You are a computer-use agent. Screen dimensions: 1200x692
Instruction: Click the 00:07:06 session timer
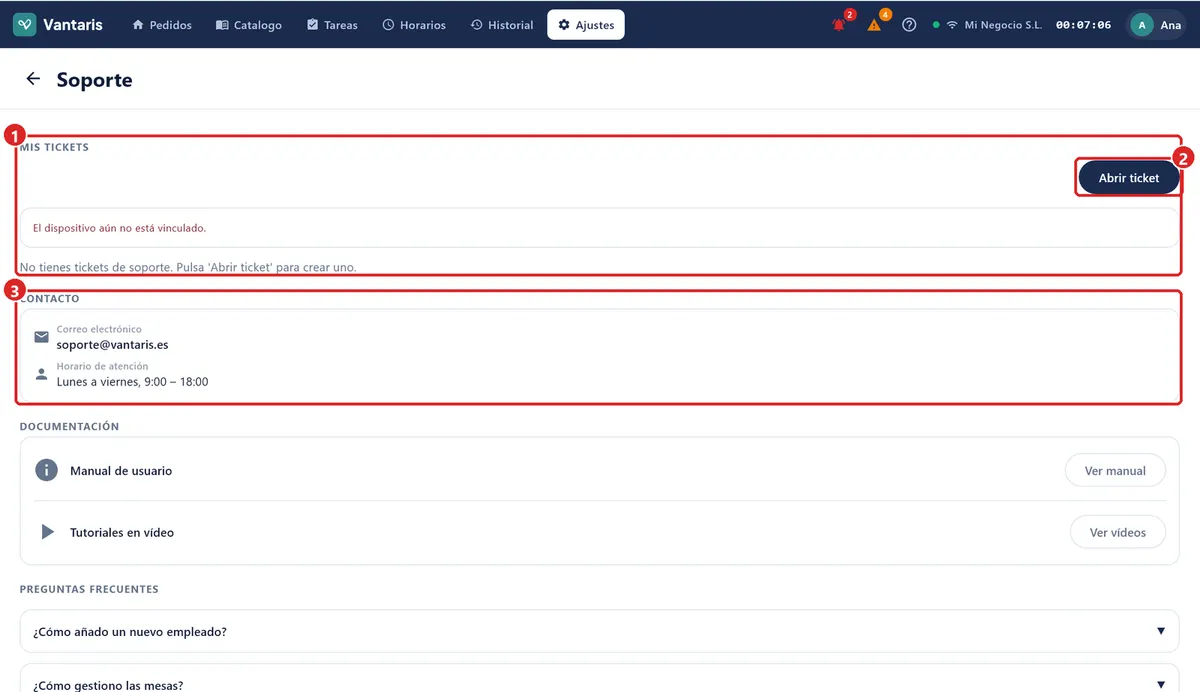[1083, 25]
